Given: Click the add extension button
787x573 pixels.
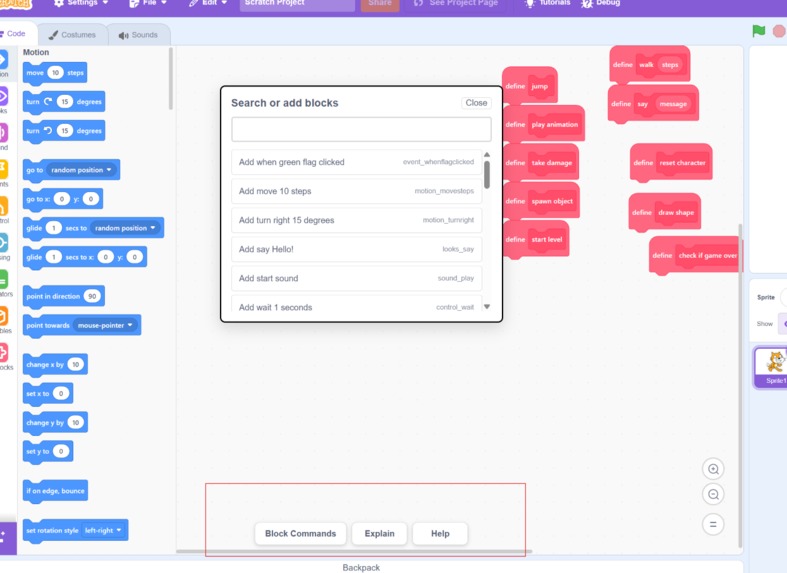Looking at the screenshot, I should (7, 538).
